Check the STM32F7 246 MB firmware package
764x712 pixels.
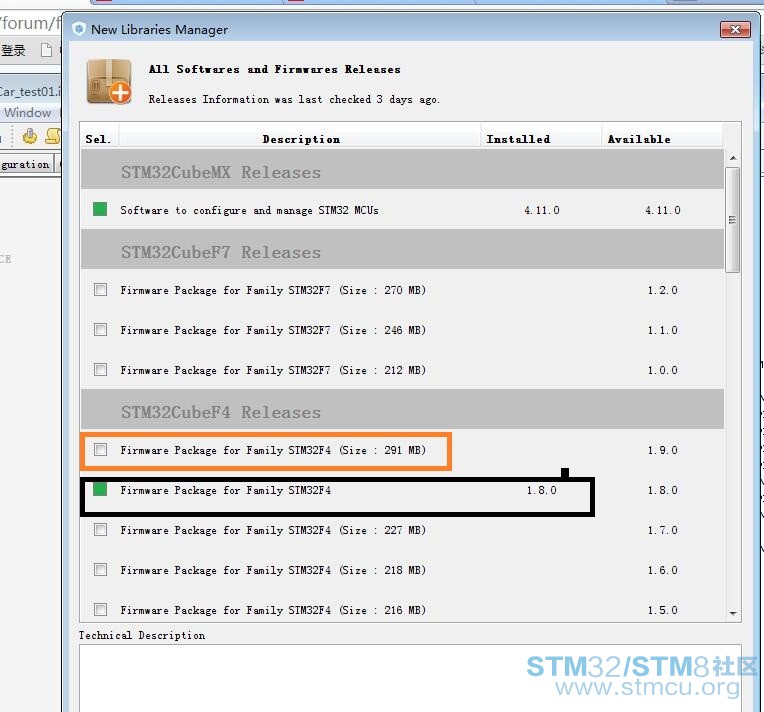[x=100, y=329]
